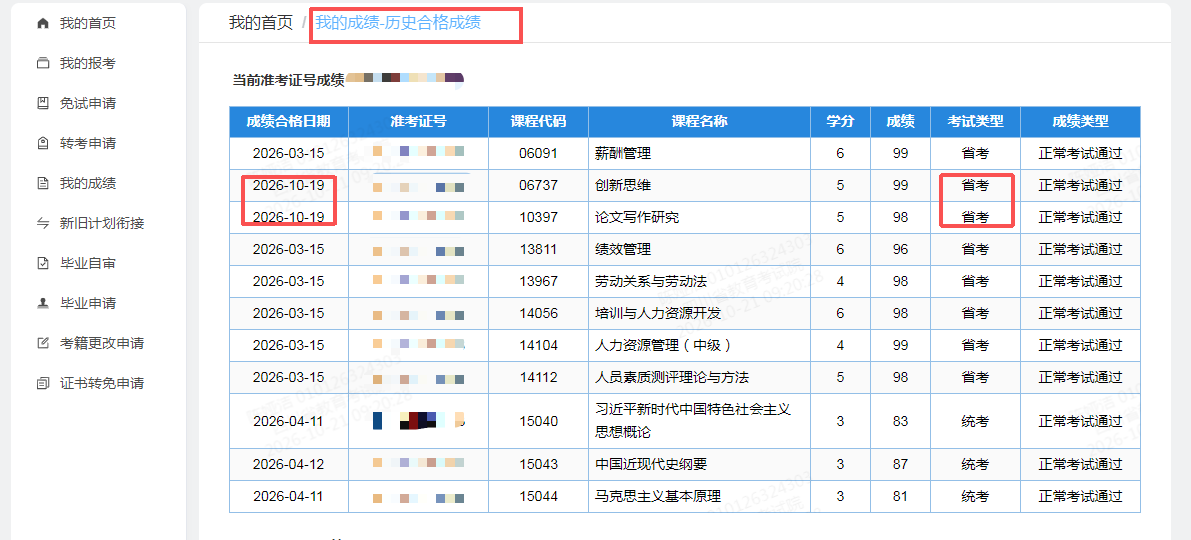The image size is (1191, 540).
Task: Select 转考申请 sidebar entry
Action: [x=87, y=144]
